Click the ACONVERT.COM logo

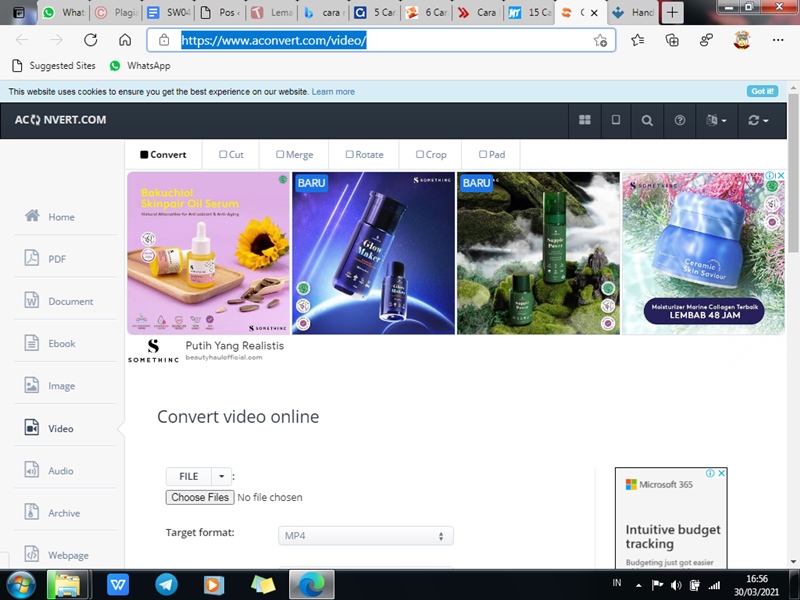tap(60, 120)
